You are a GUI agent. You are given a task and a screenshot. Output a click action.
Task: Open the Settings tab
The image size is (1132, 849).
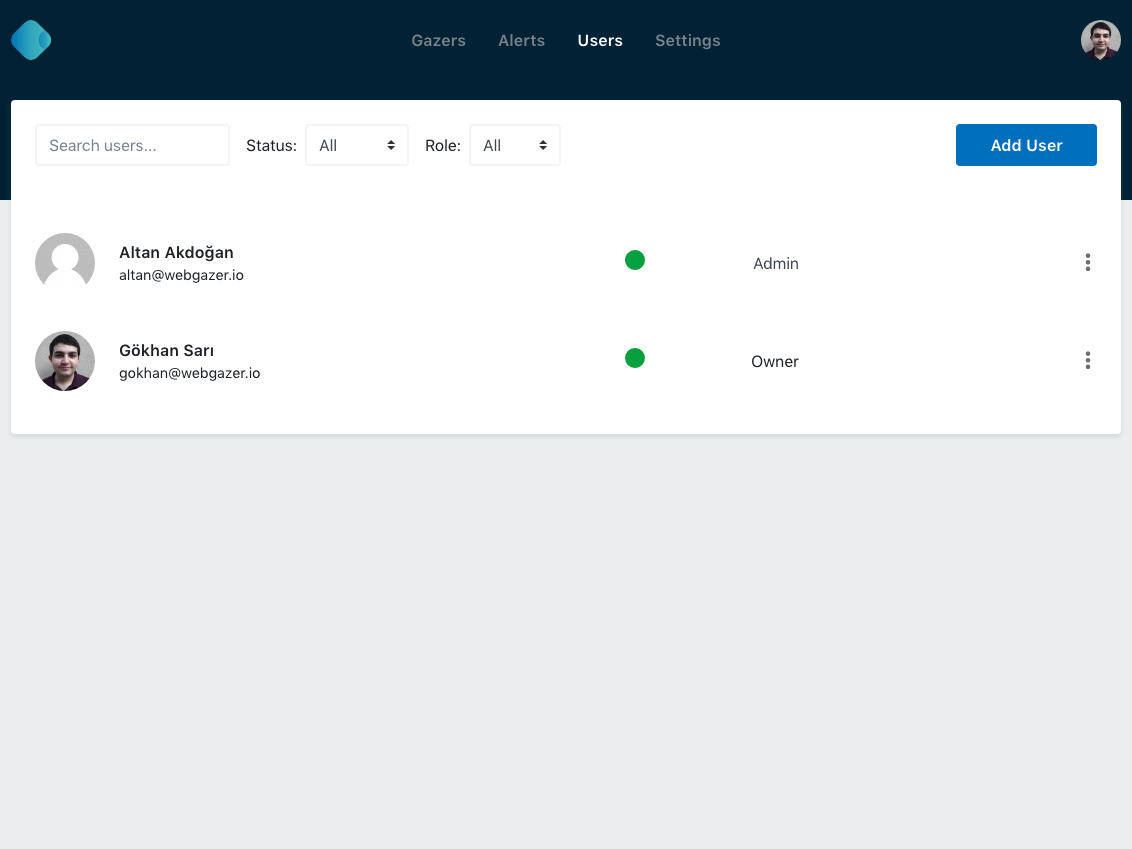tap(687, 41)
